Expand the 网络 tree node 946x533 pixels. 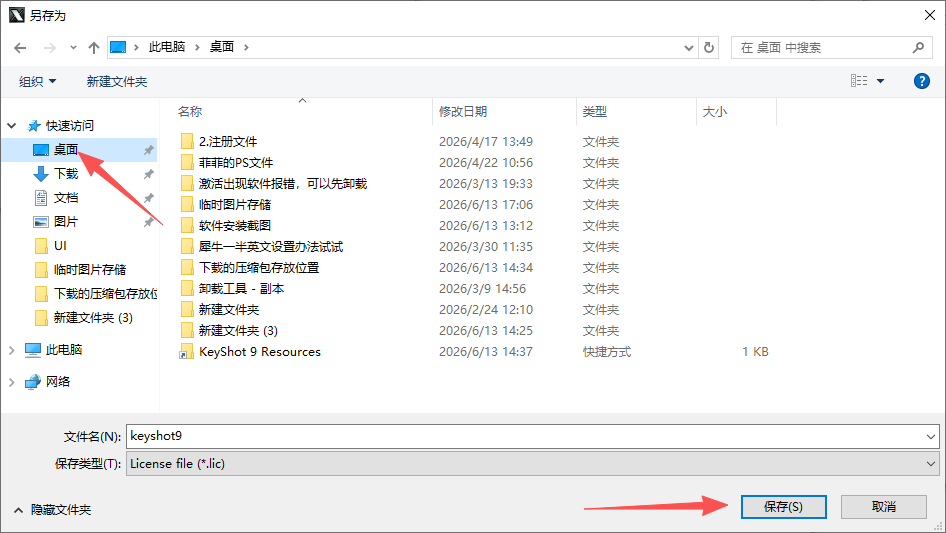(x=11, y=381)
